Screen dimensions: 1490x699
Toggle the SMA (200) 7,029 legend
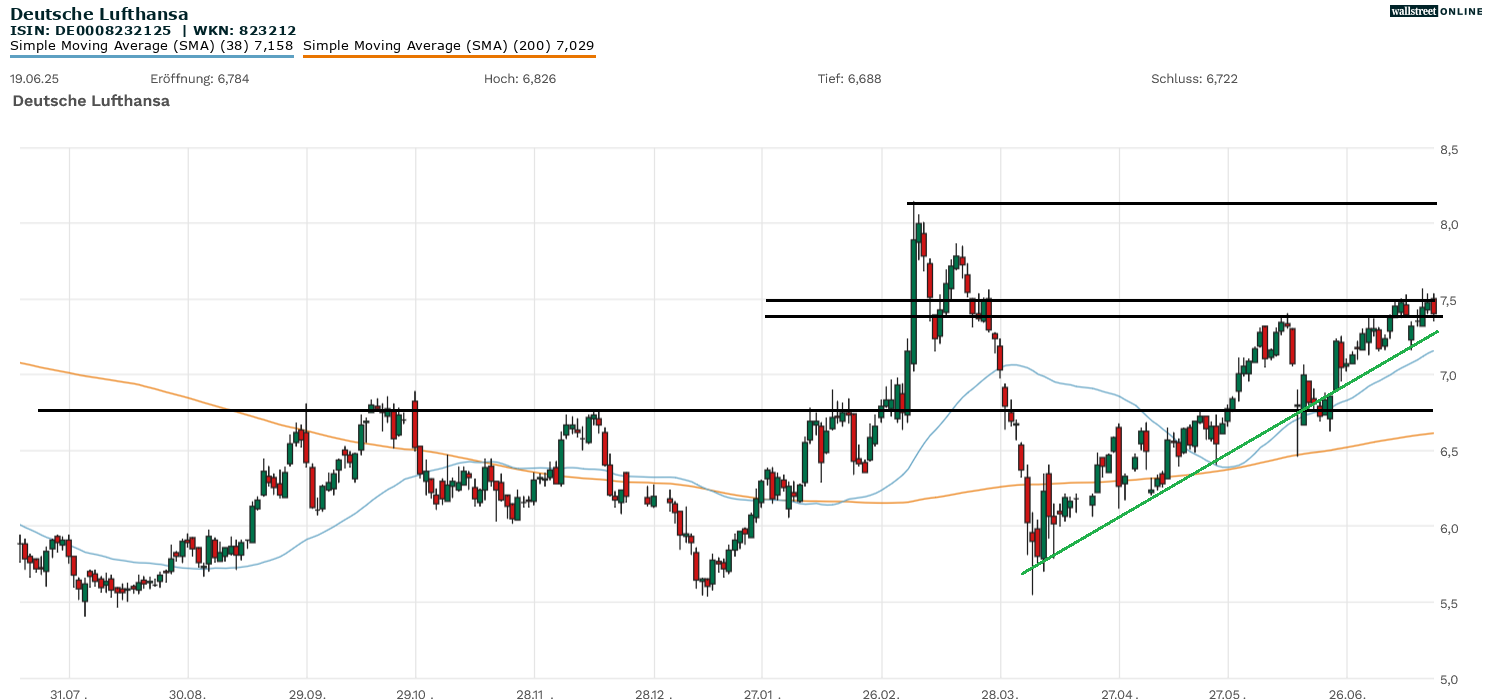pos(448,46)
